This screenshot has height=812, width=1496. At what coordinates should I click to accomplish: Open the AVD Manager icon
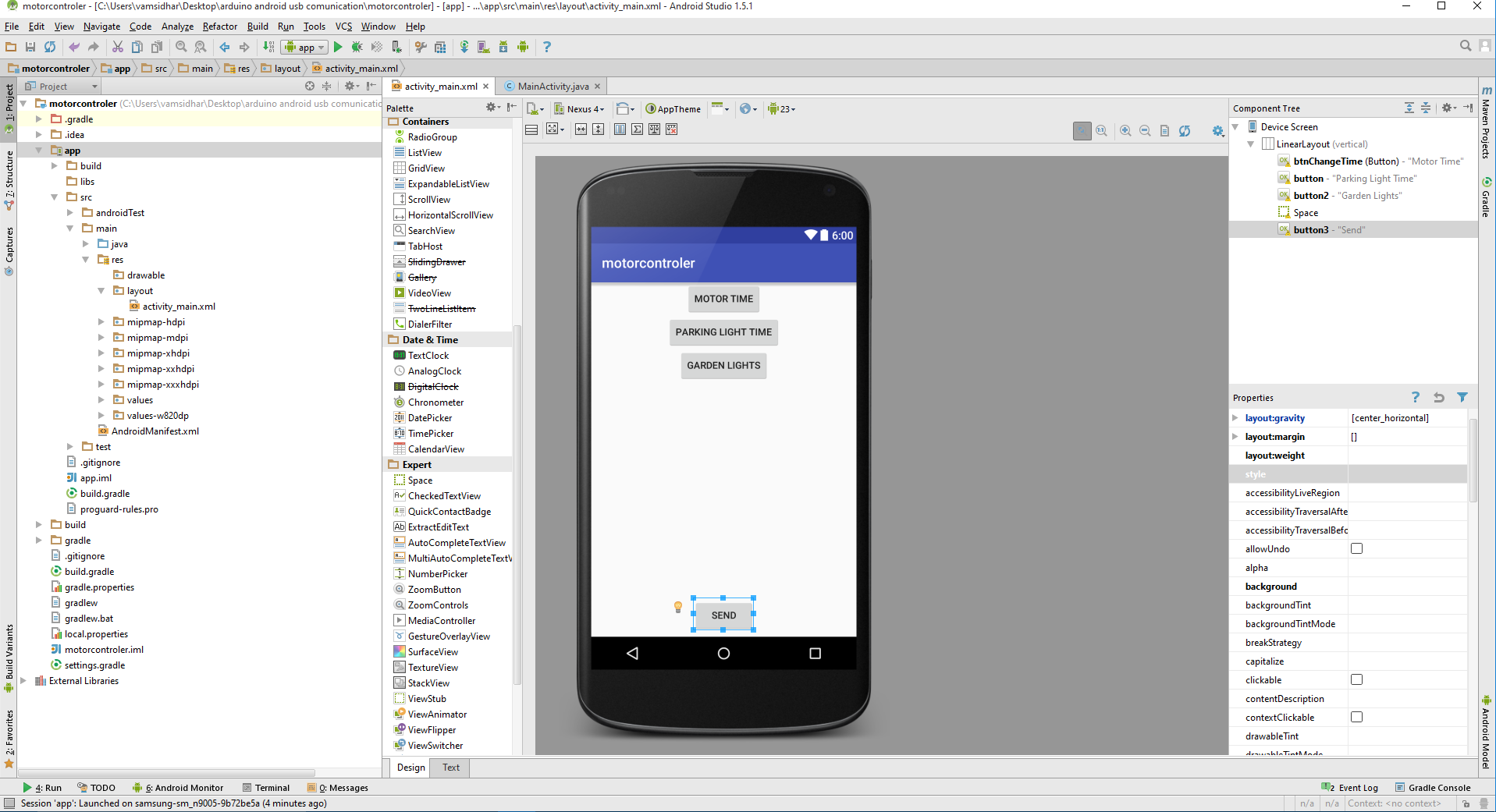click(x=484, y=47)
